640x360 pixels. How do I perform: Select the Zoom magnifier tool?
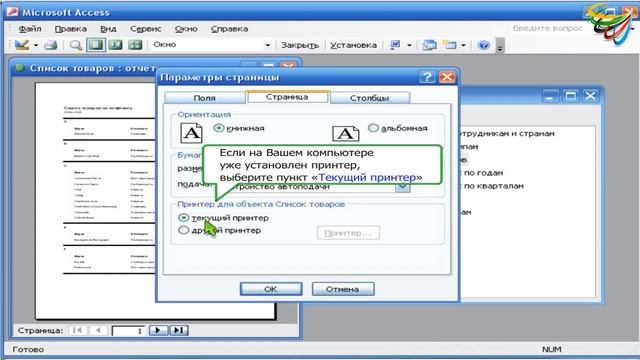pyautogui.click(x=76, y=45)
